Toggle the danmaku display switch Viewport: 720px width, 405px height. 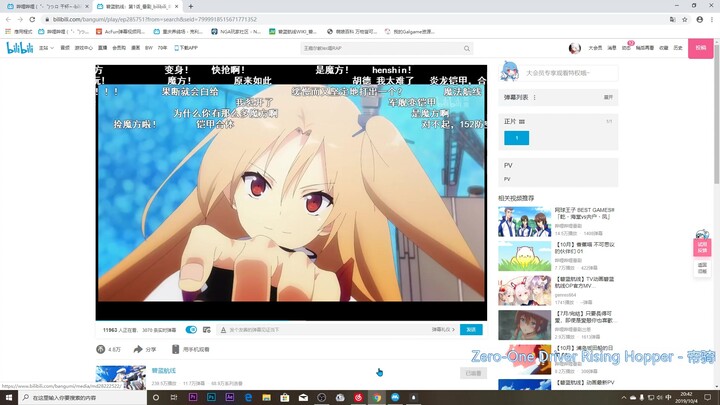pos(191,329)
